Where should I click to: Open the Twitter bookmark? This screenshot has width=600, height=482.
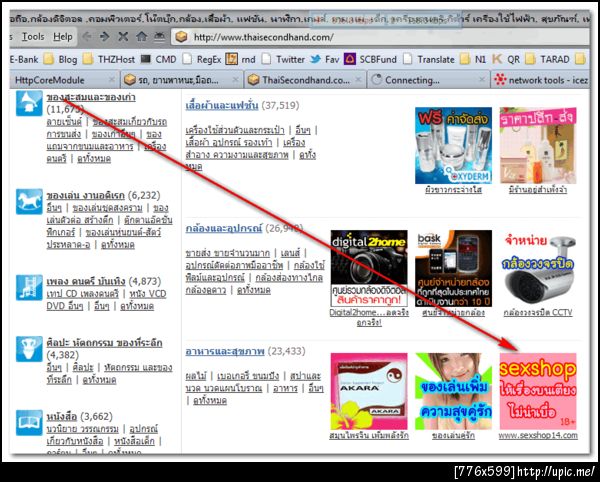pos(284,59)
